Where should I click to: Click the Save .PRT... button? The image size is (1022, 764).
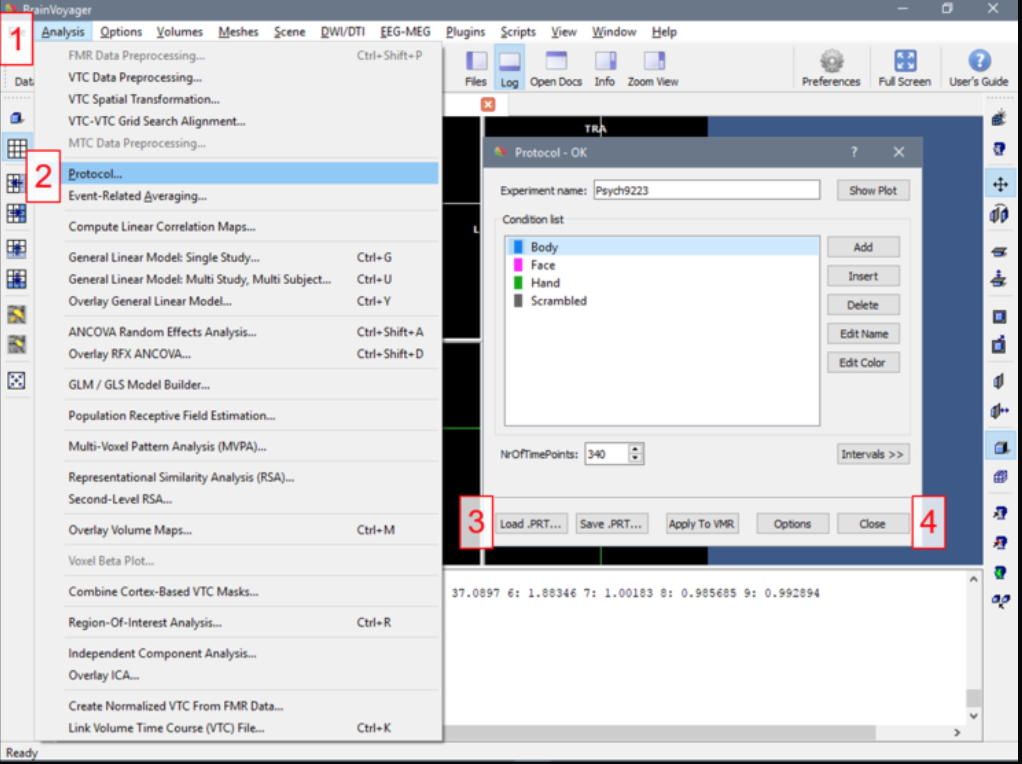[x=612, y=524]
